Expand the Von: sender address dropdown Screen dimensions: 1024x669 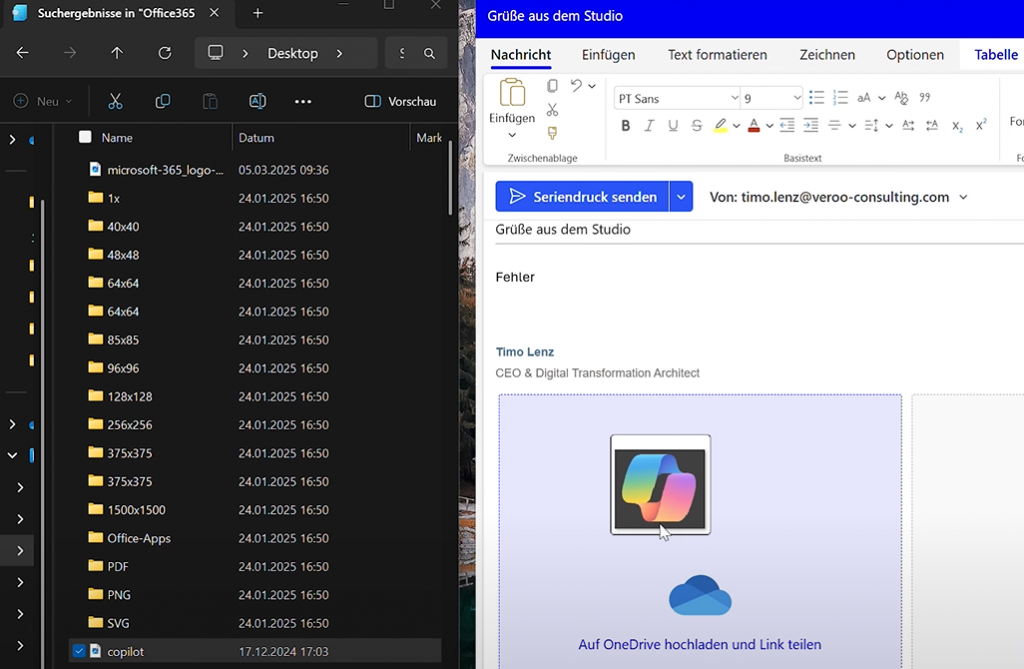(963, 197)
